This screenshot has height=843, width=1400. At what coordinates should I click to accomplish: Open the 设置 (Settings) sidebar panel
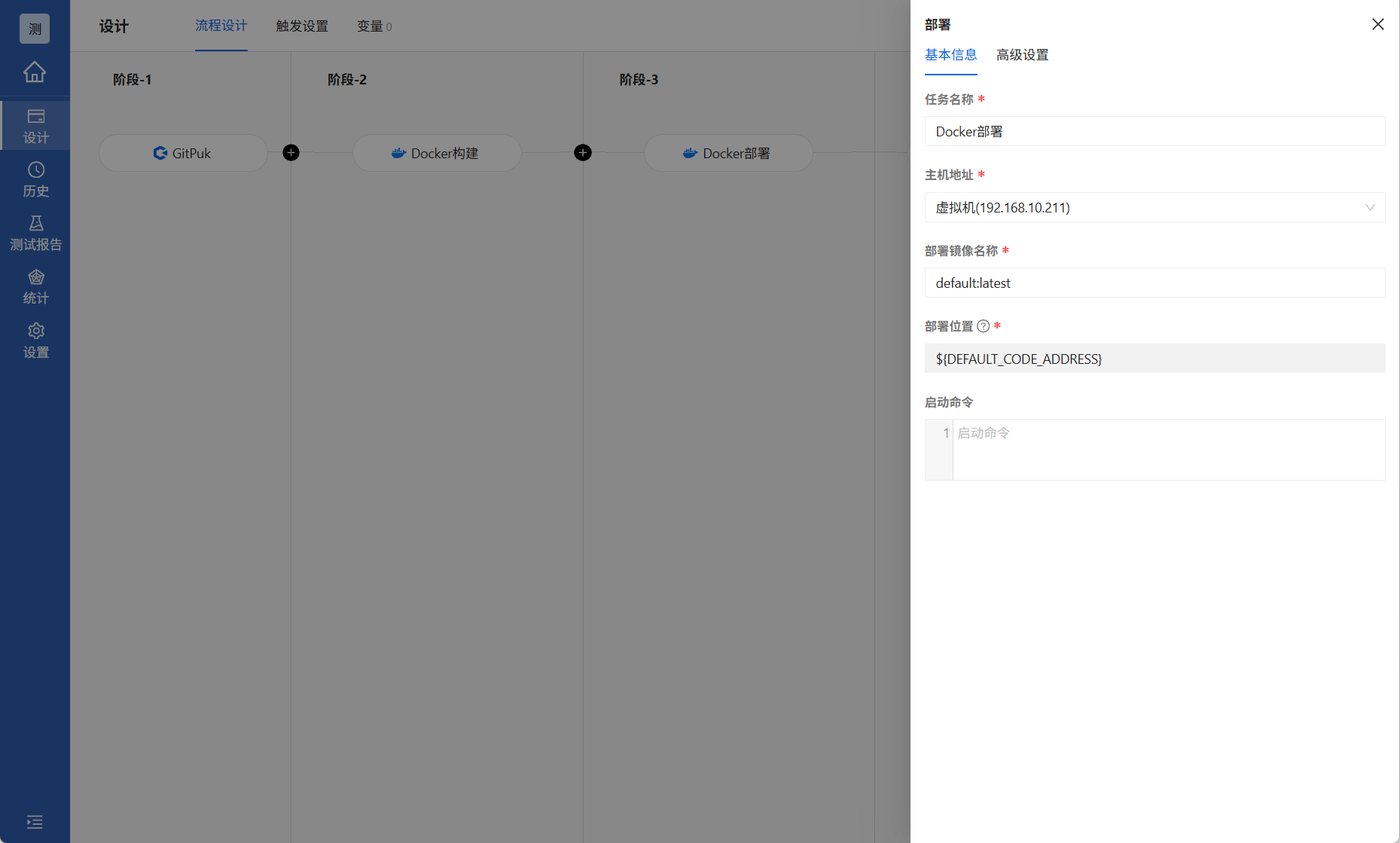[x=35, y=340]
